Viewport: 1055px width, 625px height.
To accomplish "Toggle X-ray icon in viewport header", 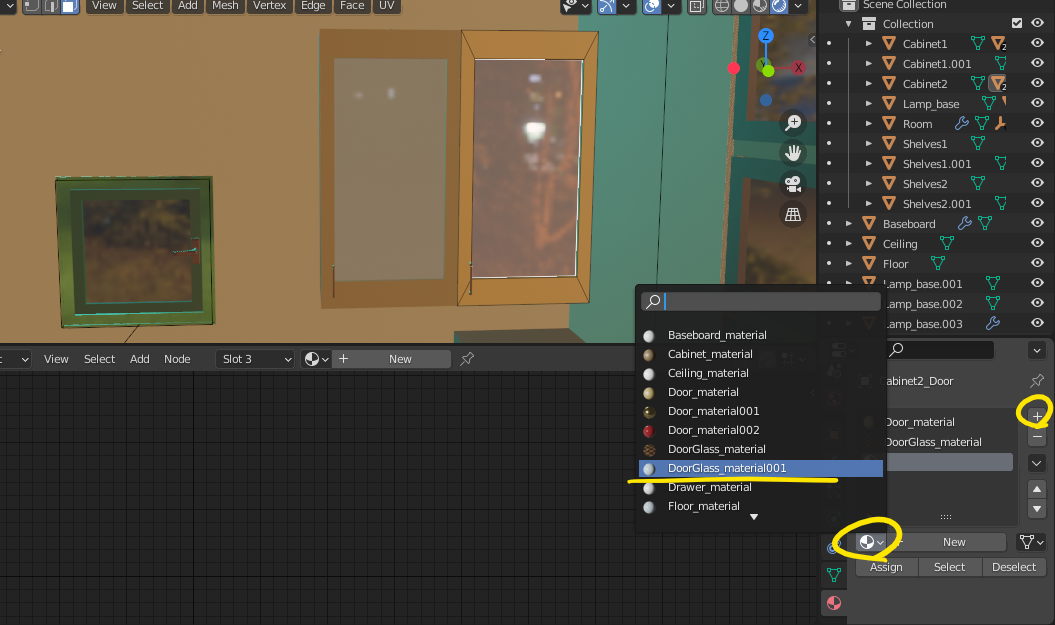I will tap(697, 6).
